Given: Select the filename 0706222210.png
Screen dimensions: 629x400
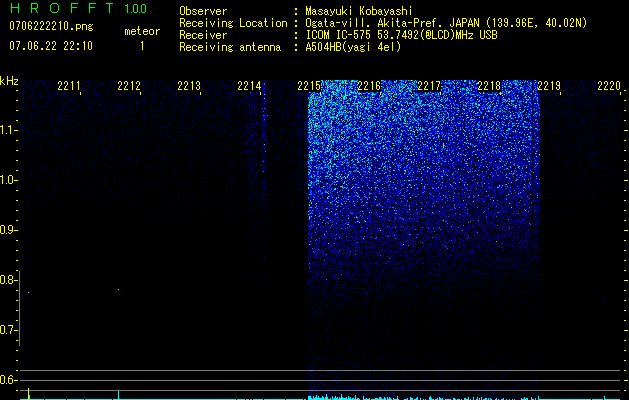Looking at the screenshot, I should tap(51, 26).
